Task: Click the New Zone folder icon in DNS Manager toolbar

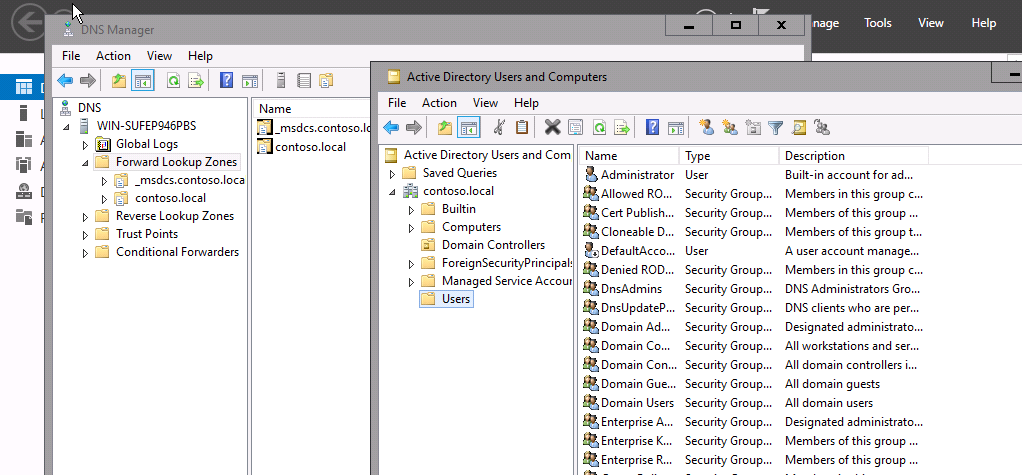Action: point(326,81)
